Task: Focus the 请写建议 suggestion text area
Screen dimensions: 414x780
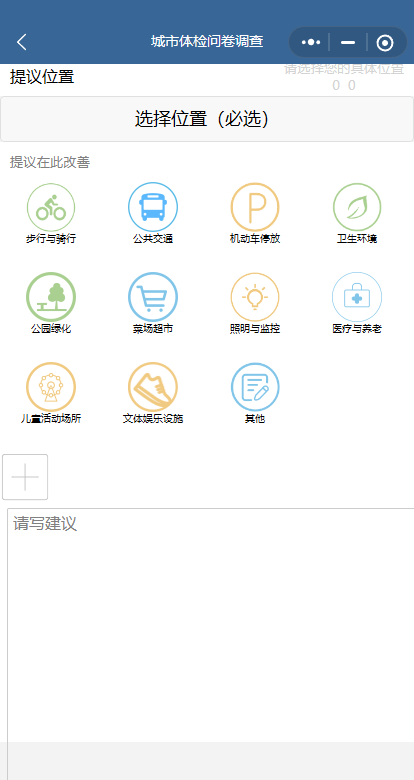Action: (x=210, y=624)
